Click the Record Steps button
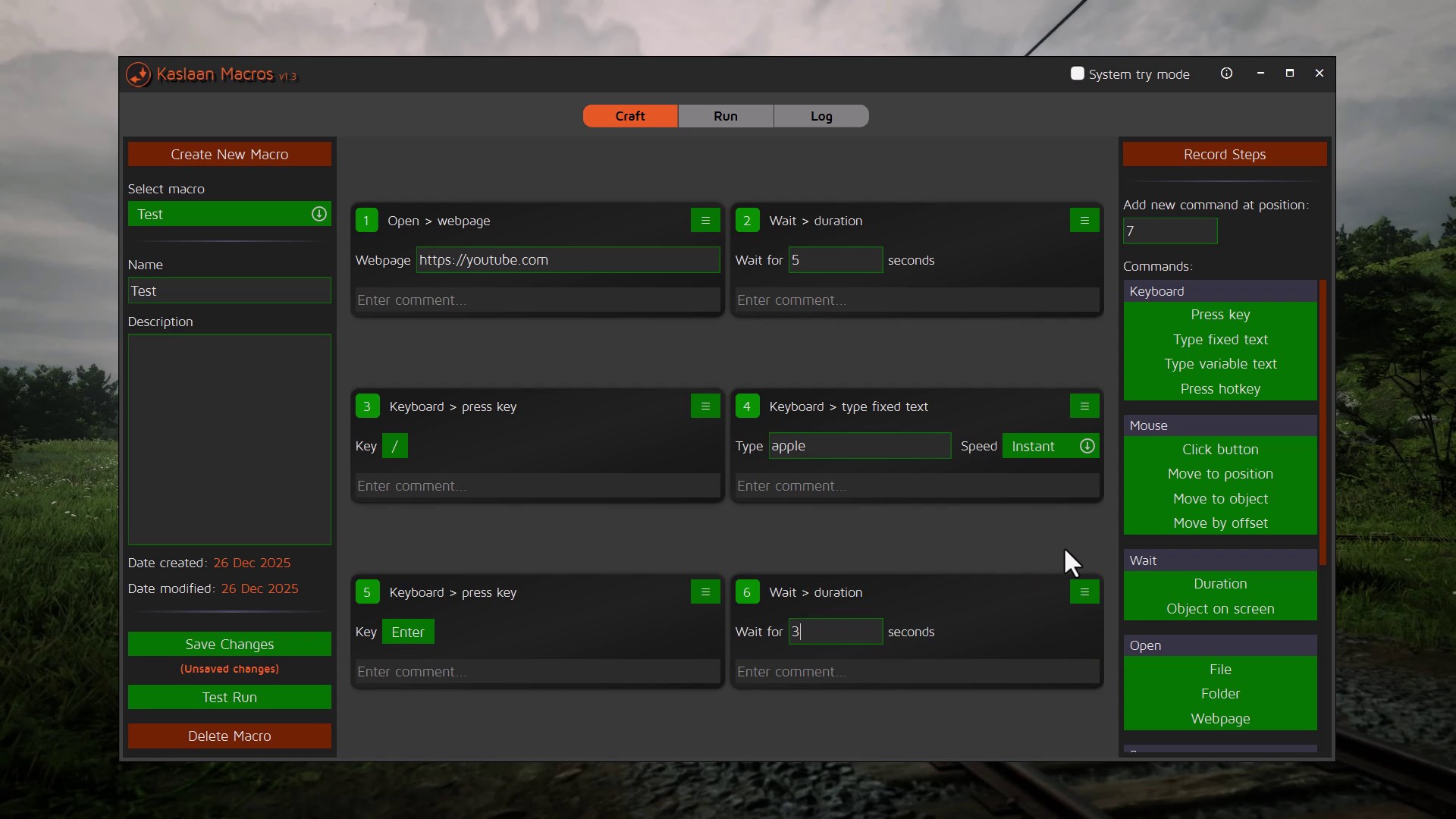Screen dimensions: 1456x819 pyautogui.click(x=1224, y=154)
